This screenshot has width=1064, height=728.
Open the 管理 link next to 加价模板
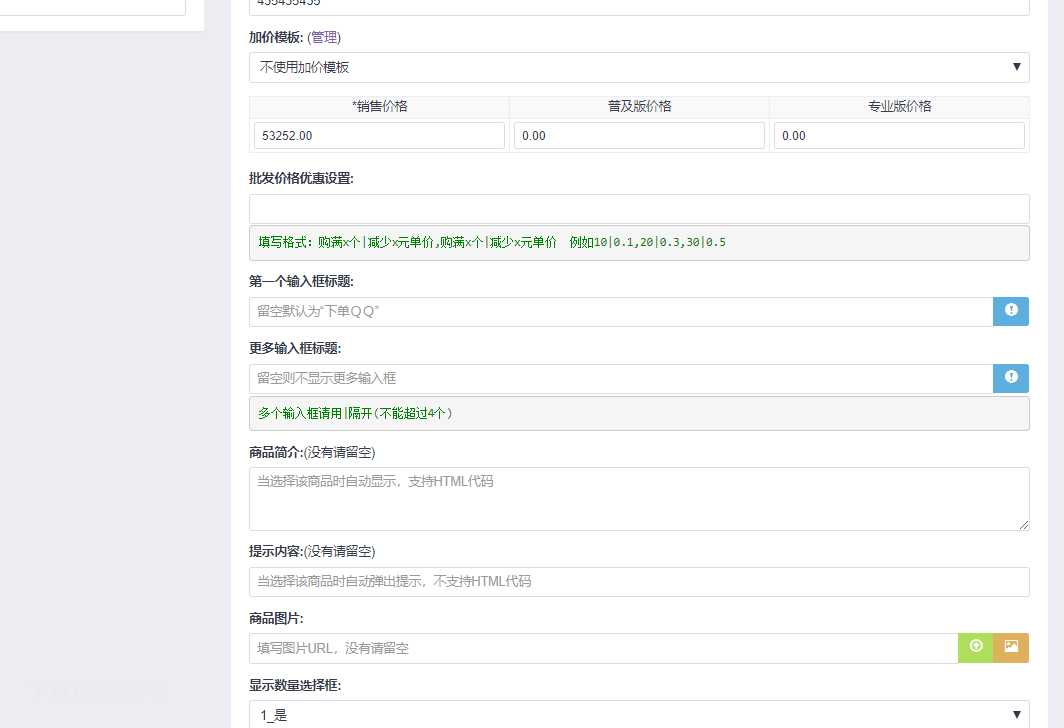click(x=324, y=37)
